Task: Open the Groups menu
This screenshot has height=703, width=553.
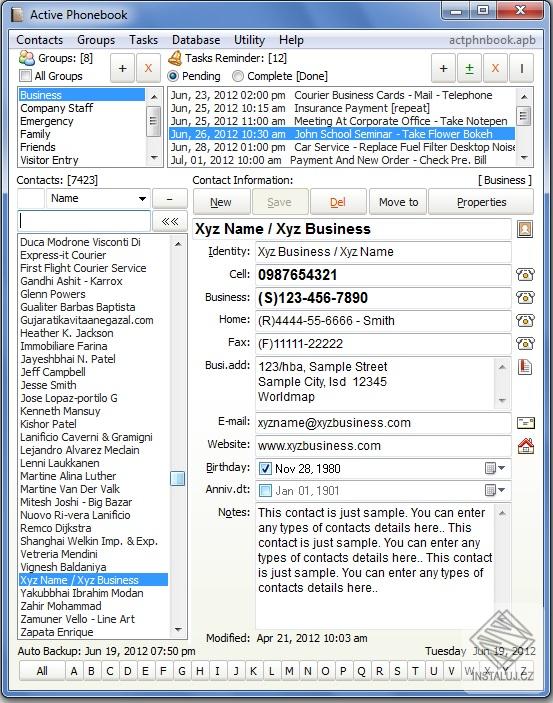Action: pos(96,40)
